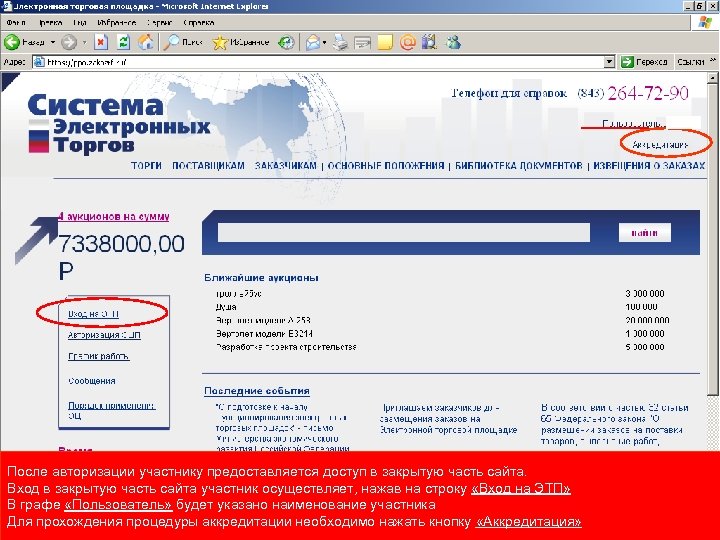The height and width of the screenshot is (540, 720).
Task: Open the ТОРГИ navigation item
Action: pyautogui.click(x=146, y=166)
